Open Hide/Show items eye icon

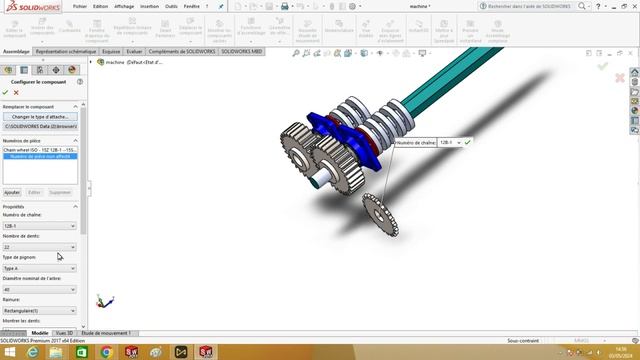tap(380, 53)
